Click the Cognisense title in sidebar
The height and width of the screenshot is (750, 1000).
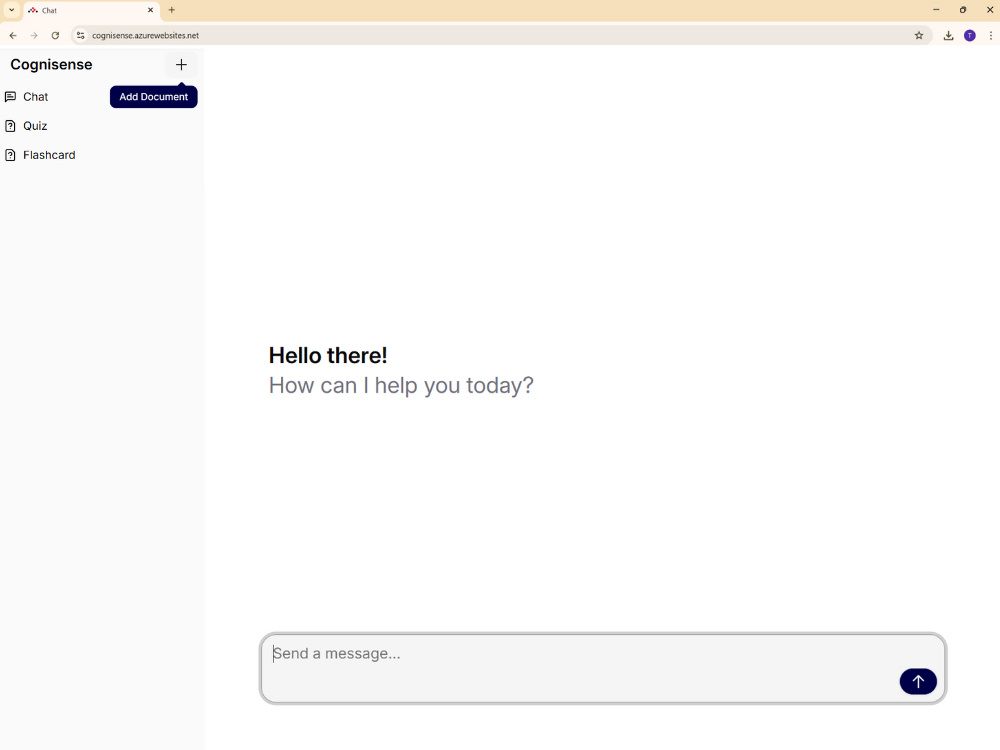pos(51,64)
